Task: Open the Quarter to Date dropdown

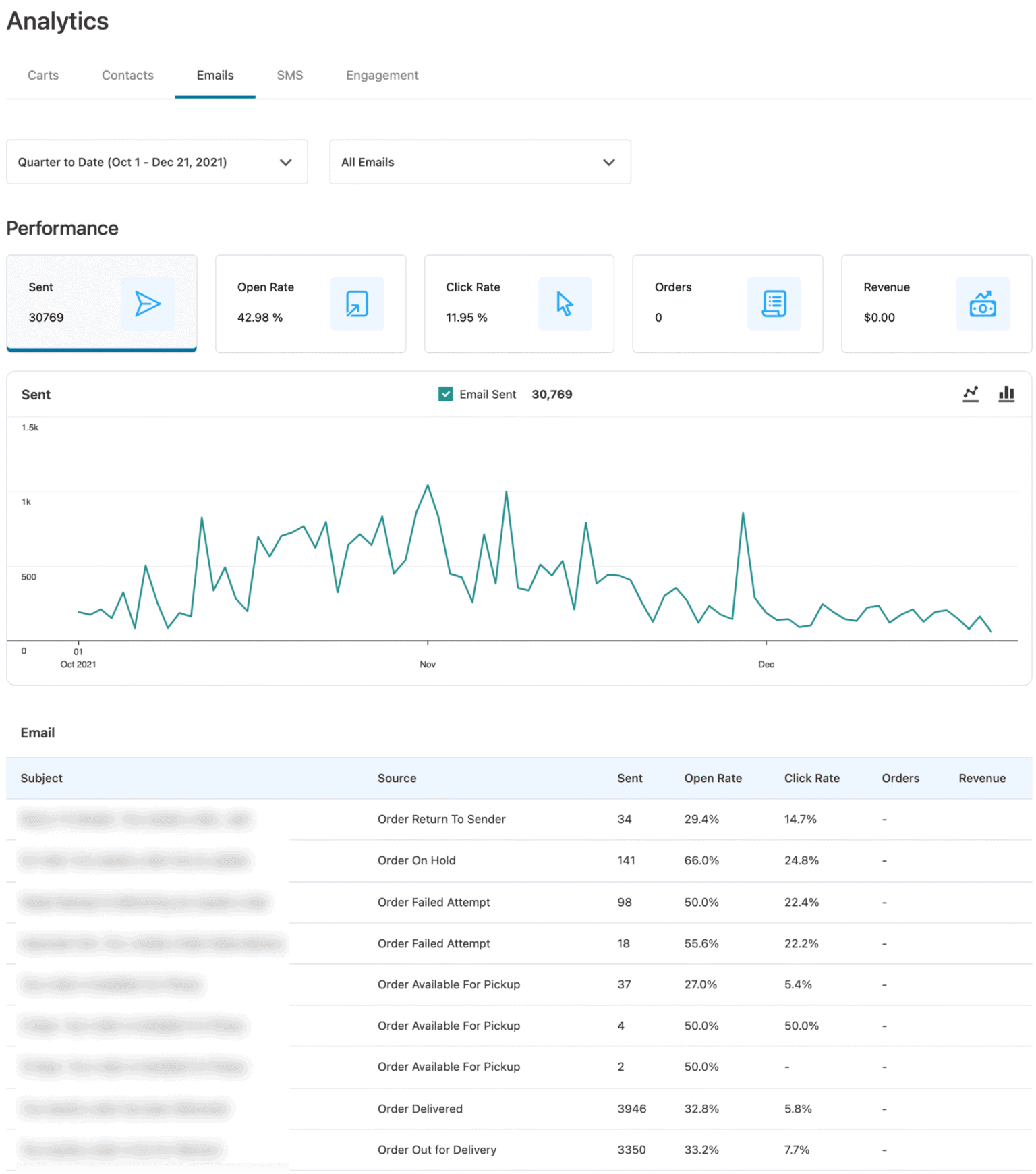Action: [157, 162]
